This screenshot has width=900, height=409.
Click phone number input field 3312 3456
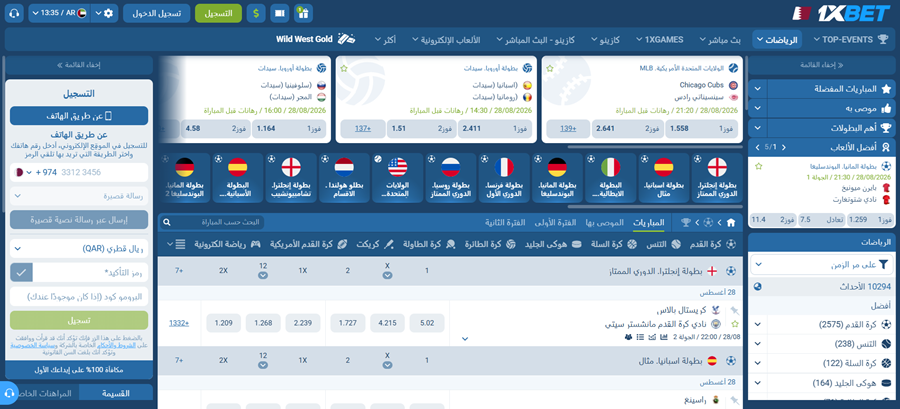(x=101, y=172)
